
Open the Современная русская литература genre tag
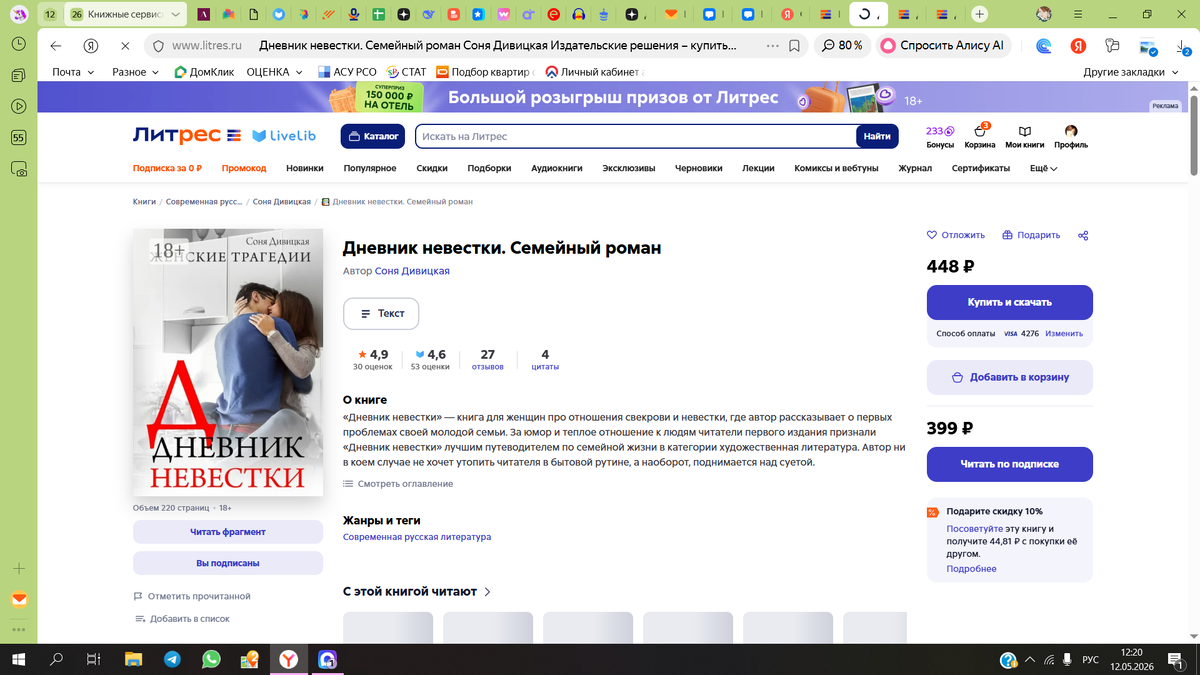click(417, 537)
